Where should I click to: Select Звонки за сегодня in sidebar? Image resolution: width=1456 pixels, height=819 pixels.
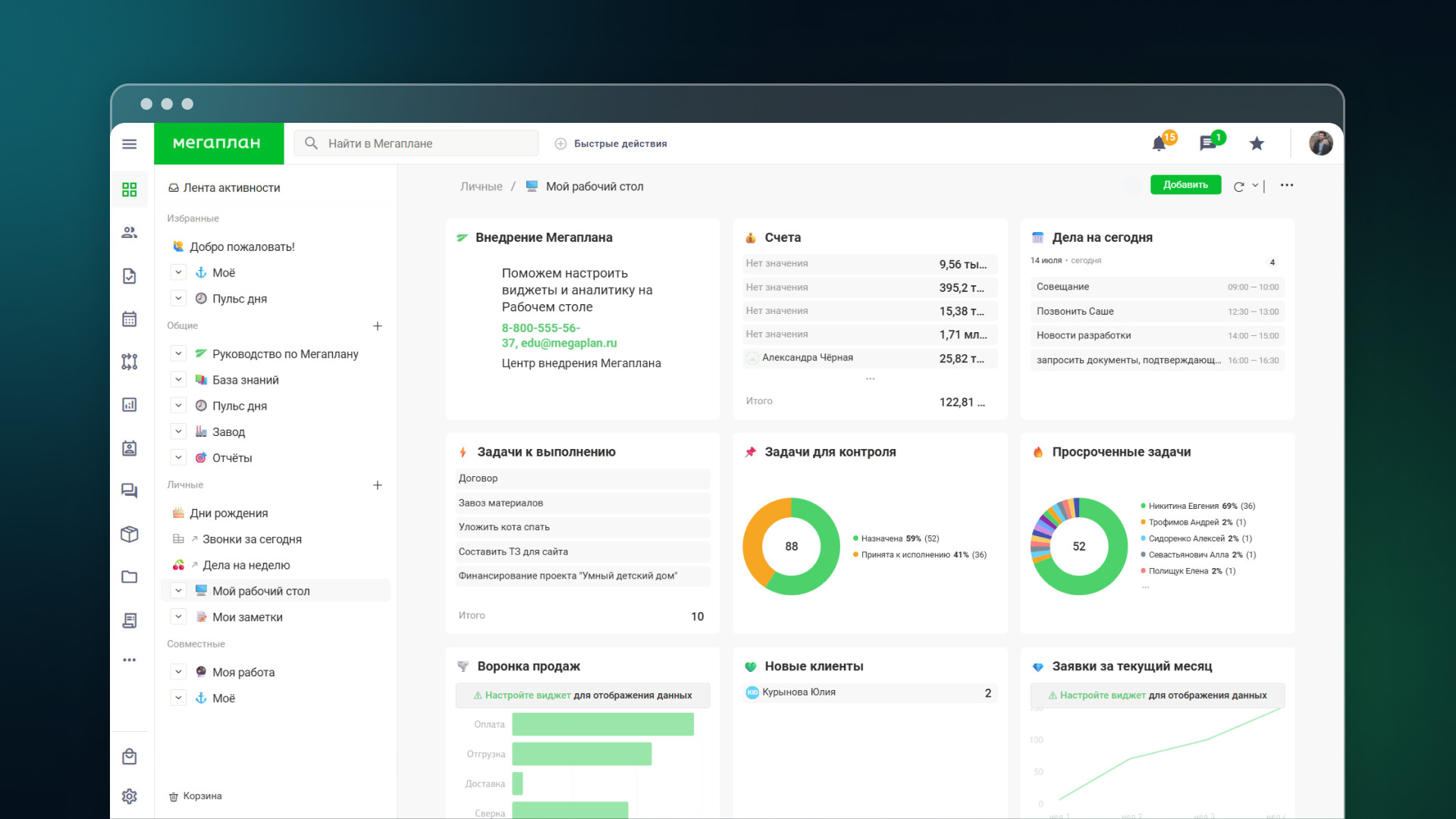(x=252, y=539)
